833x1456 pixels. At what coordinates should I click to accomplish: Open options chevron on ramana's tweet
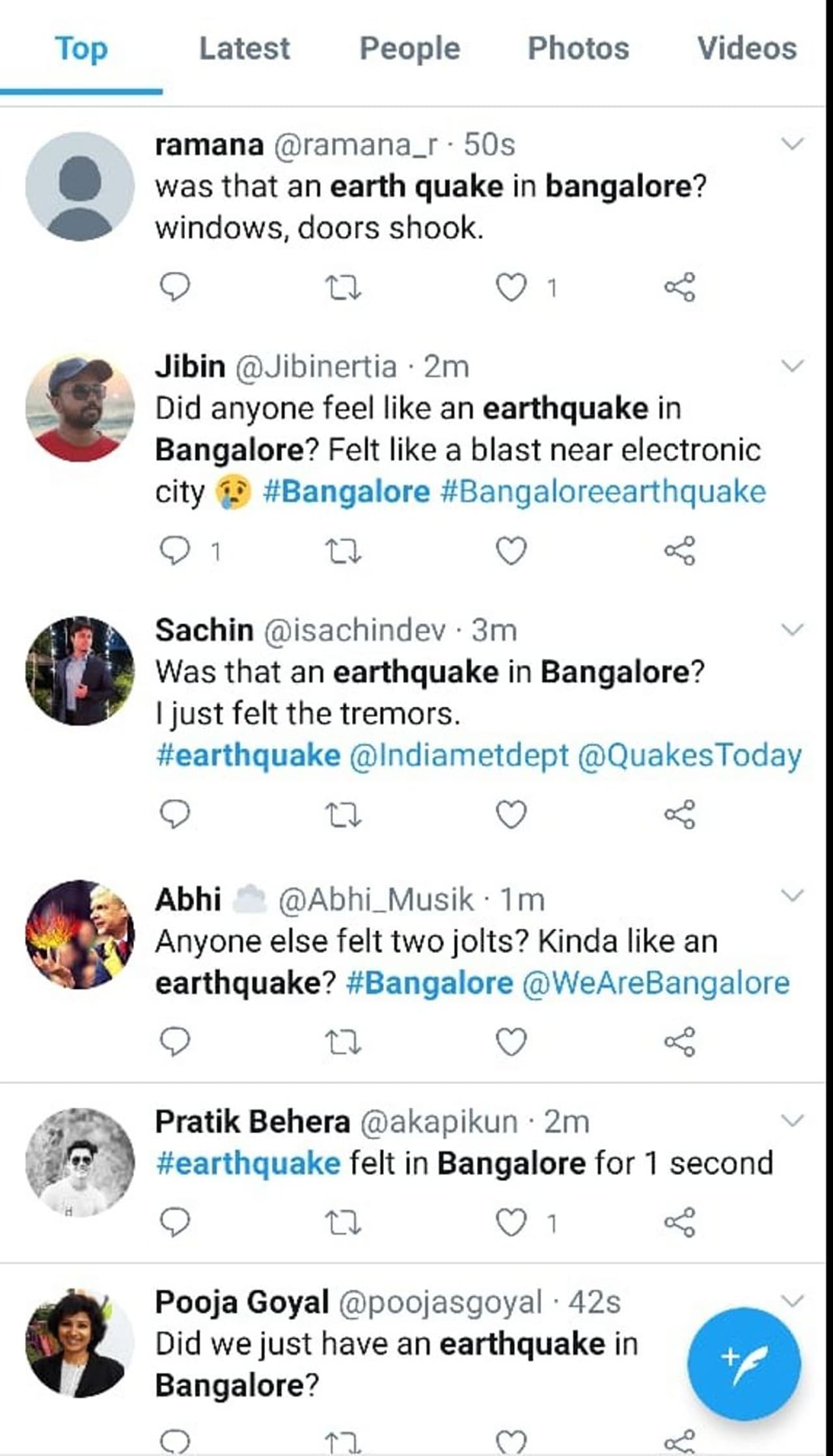792,144
